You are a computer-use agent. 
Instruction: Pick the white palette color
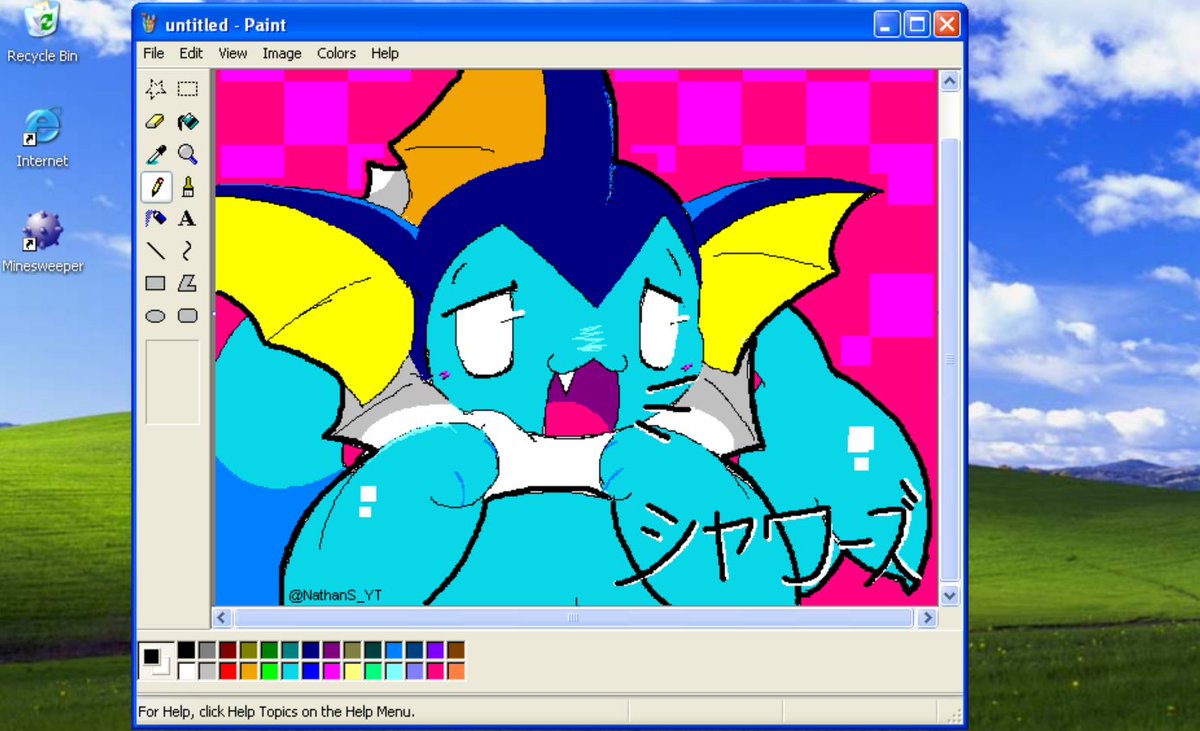pos(186,671)
